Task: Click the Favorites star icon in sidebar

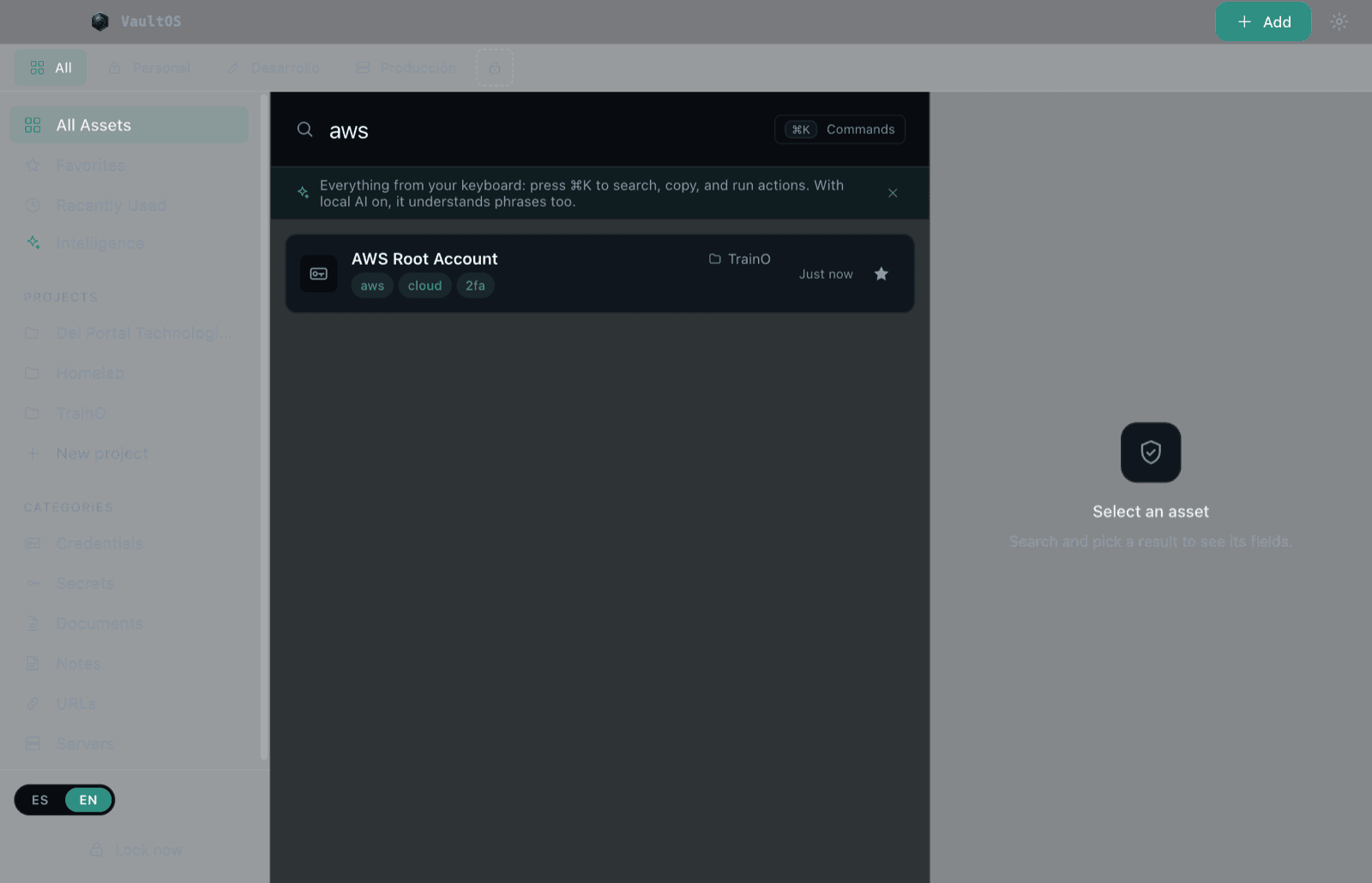Action: (33, 165)
